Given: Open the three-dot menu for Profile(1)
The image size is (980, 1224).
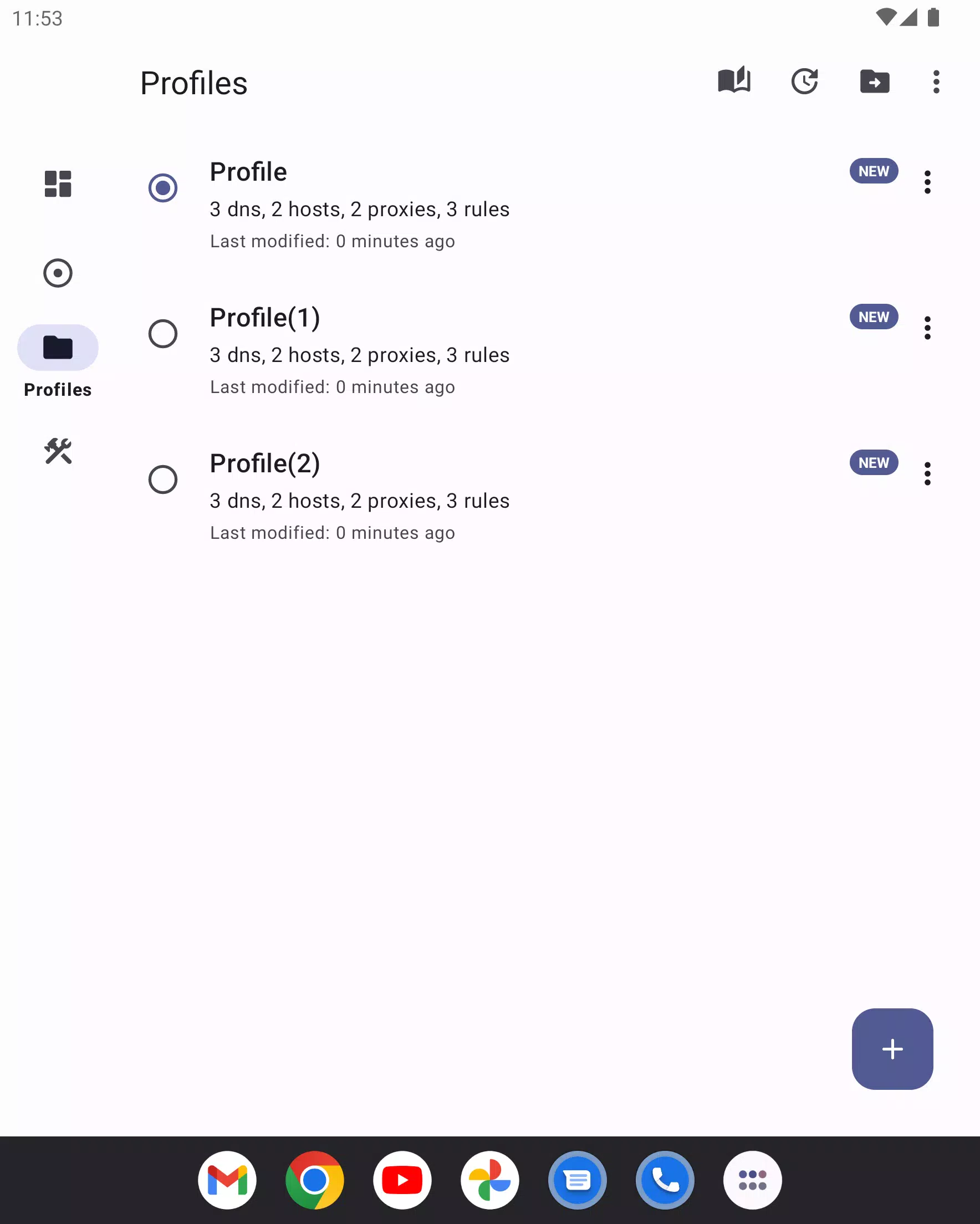Looking at the screenshot, I should [927, 328].
